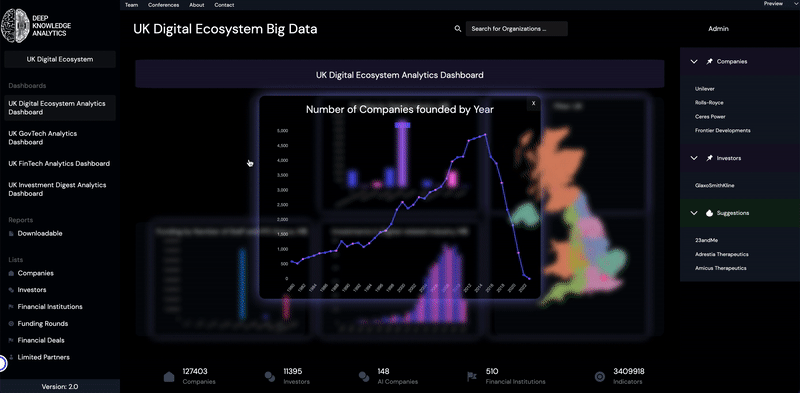Click the 11395 Investors stat icon

[x=270, y=377]
